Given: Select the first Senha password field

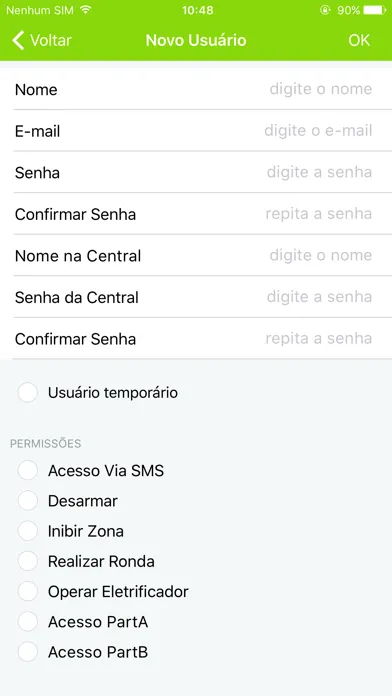Looking at the screenshot, I should point(196,172).
